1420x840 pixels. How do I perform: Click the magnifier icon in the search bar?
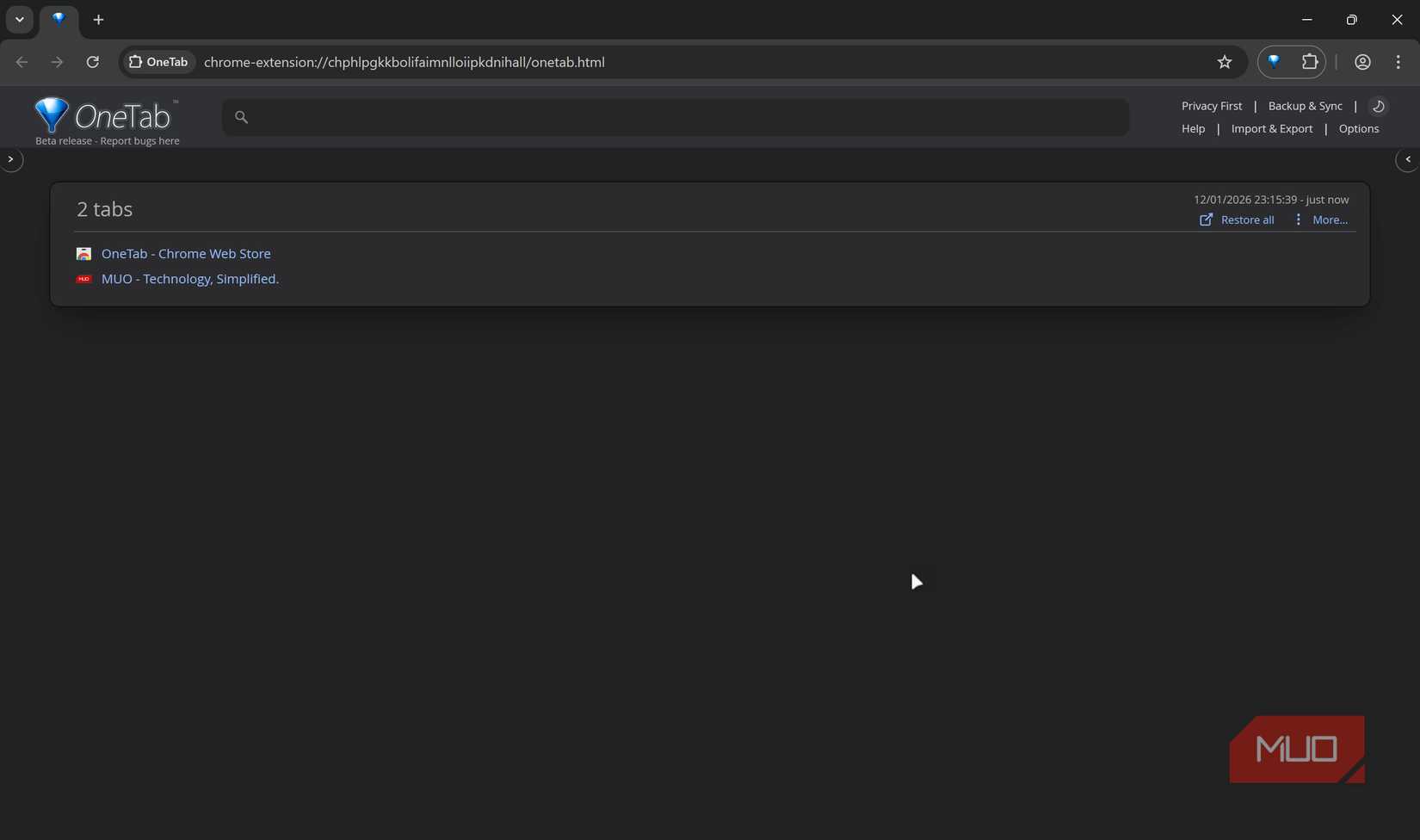[241, 117]
